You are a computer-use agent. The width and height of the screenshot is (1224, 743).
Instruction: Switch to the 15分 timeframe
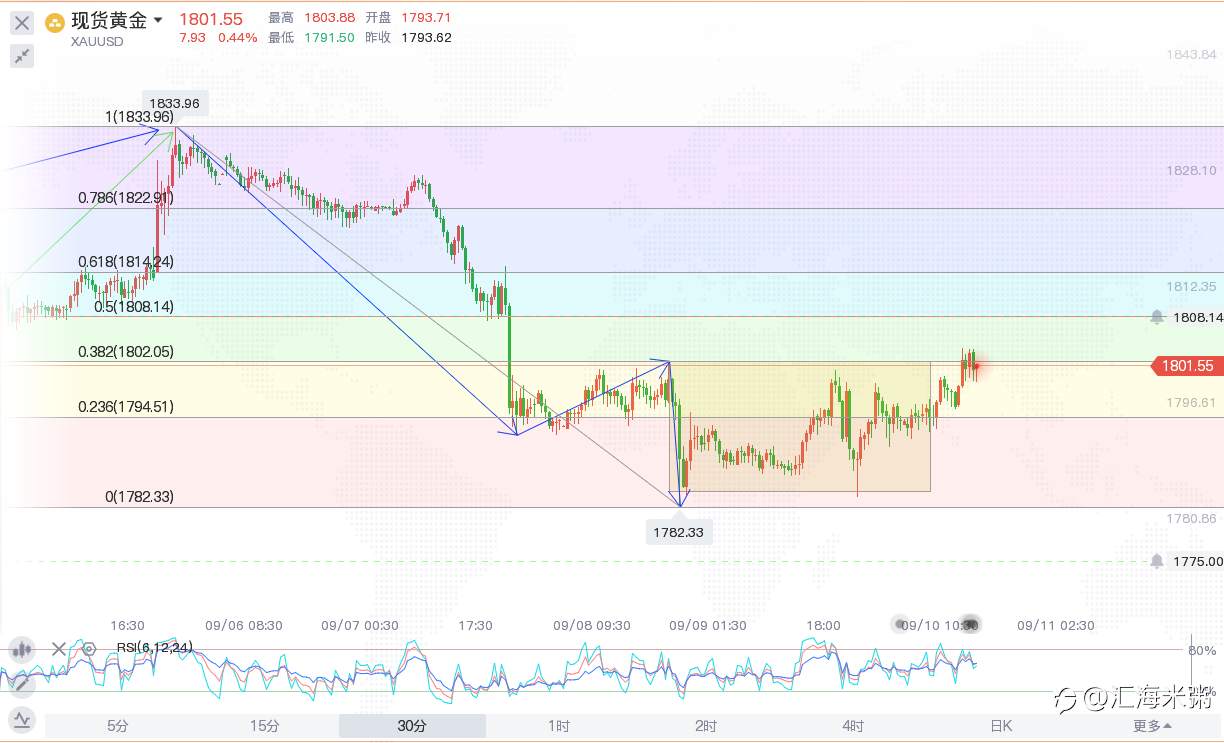(265, 726)
